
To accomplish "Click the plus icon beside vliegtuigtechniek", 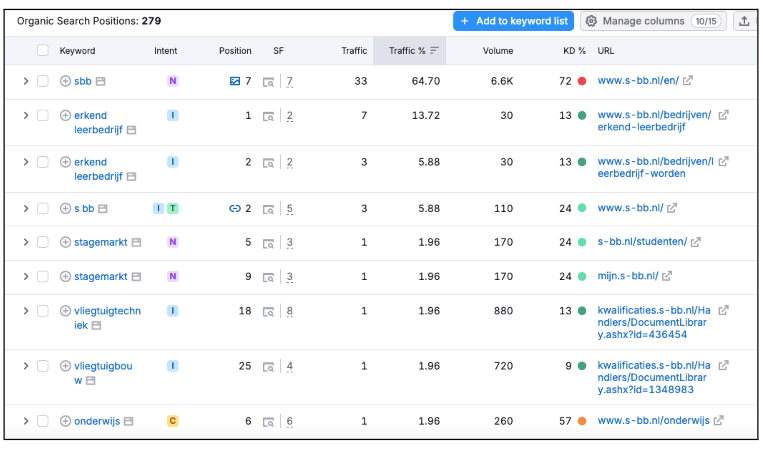I will click(65, 311).
